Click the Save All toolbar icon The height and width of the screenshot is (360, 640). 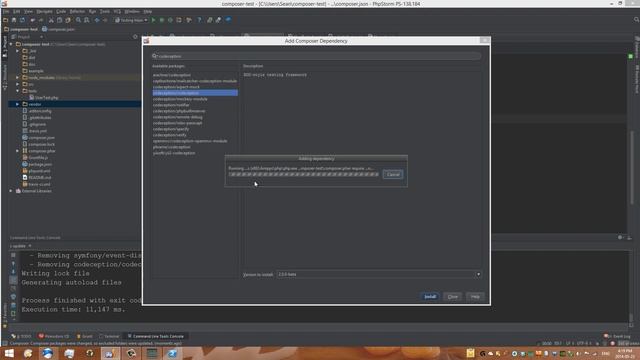[x=14, y=20]
